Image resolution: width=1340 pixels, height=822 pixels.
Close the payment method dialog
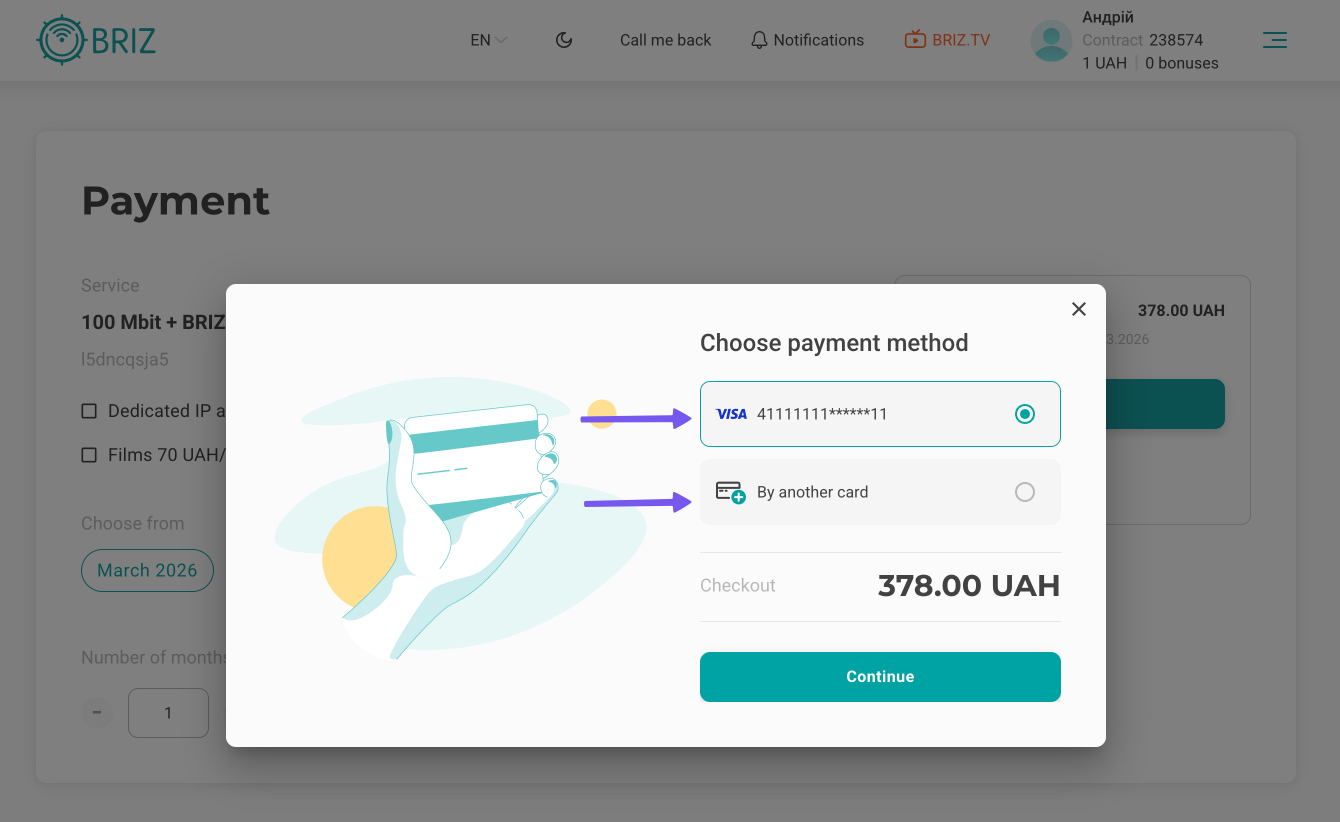pyautogui.click(x=1078, y=309)
